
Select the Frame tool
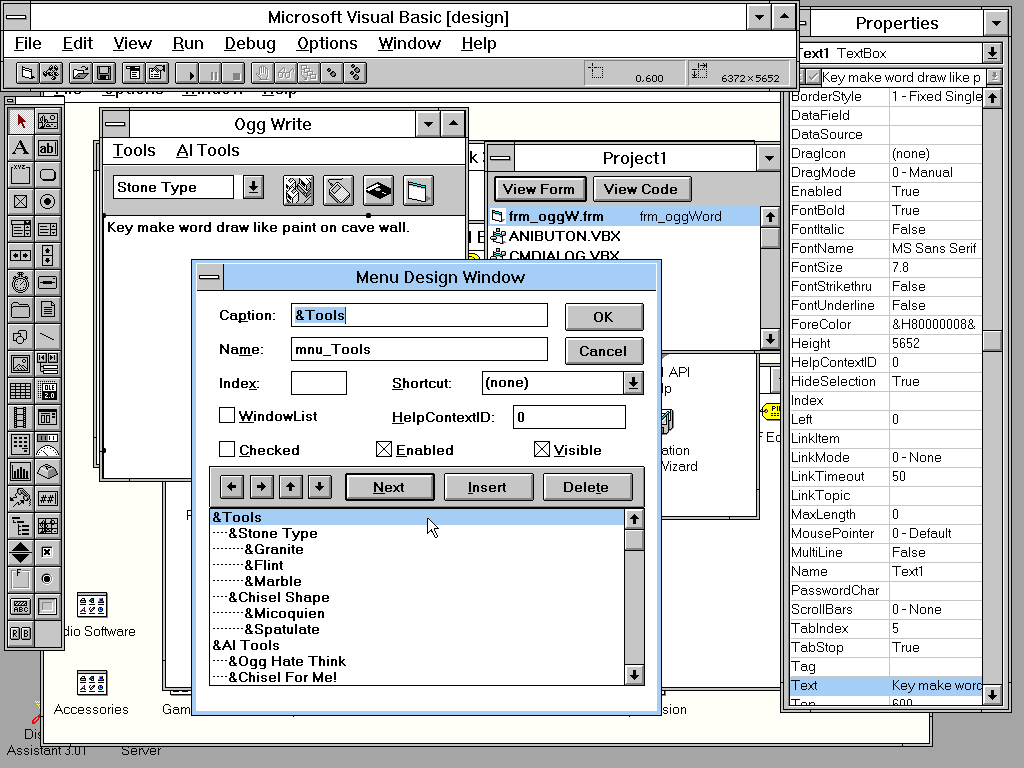(20, 174)
